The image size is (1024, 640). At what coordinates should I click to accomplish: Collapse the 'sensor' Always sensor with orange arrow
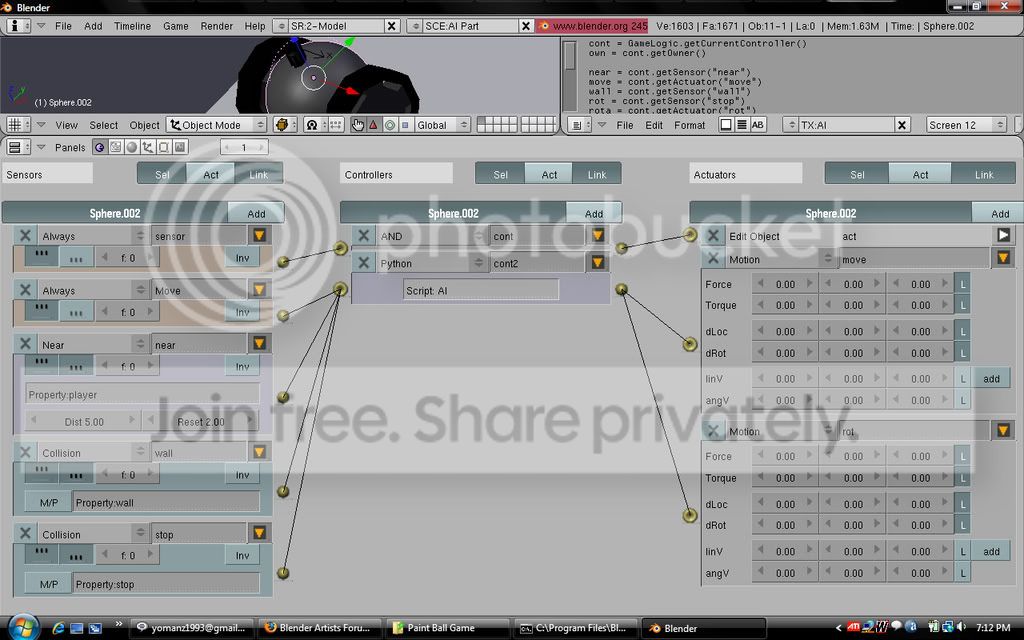259,235
